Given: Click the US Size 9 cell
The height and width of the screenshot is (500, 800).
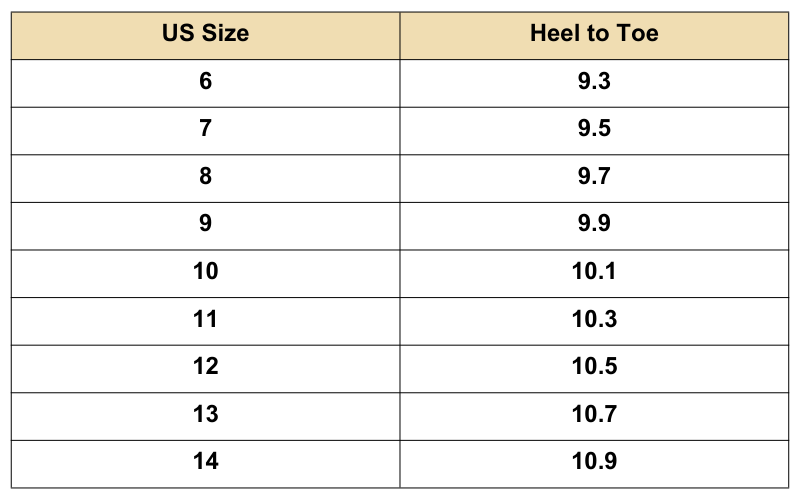Looking at the screenshot, I should pyautogui.click(x=205, y=224).
